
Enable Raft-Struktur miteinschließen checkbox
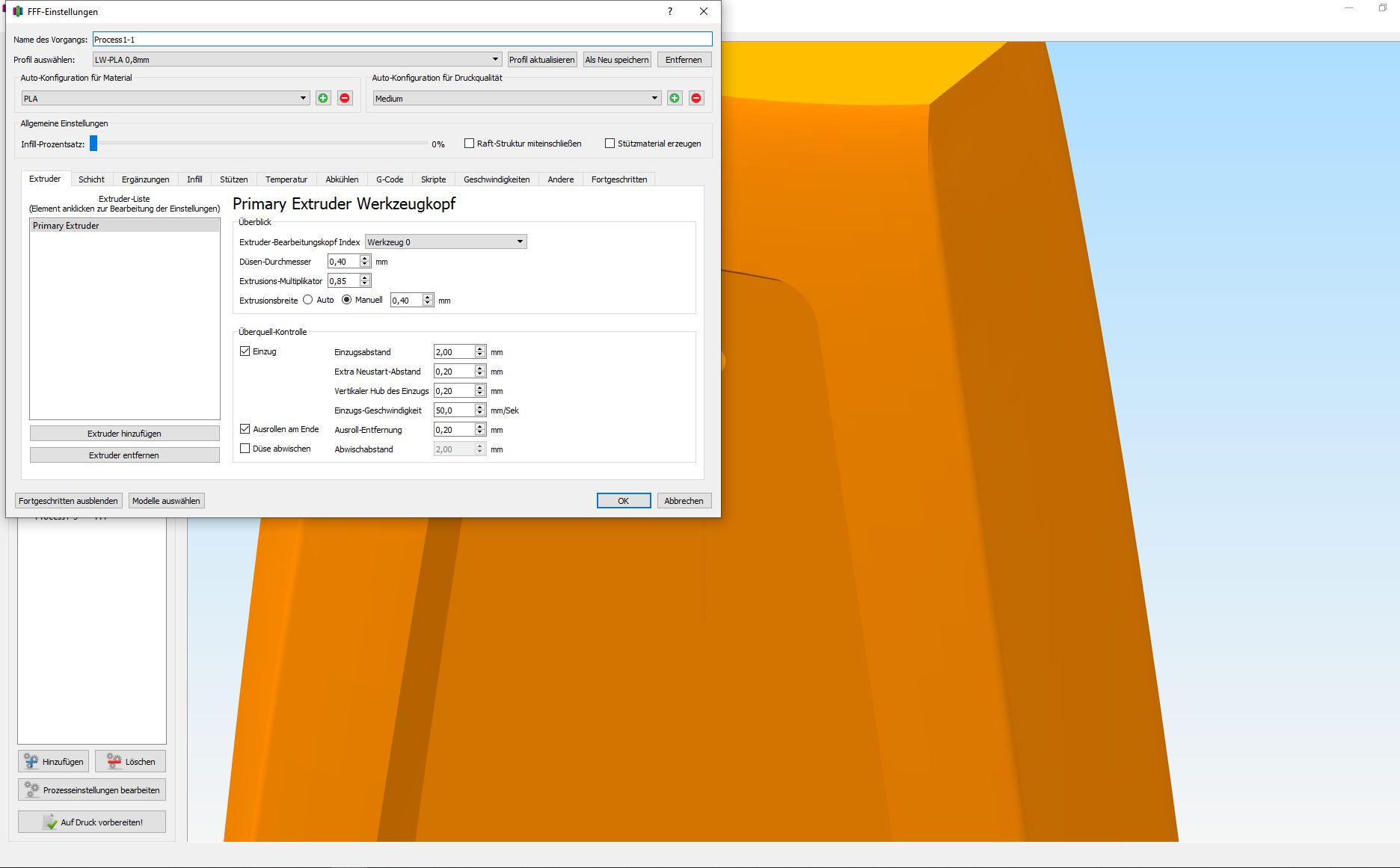coord(470,144)
